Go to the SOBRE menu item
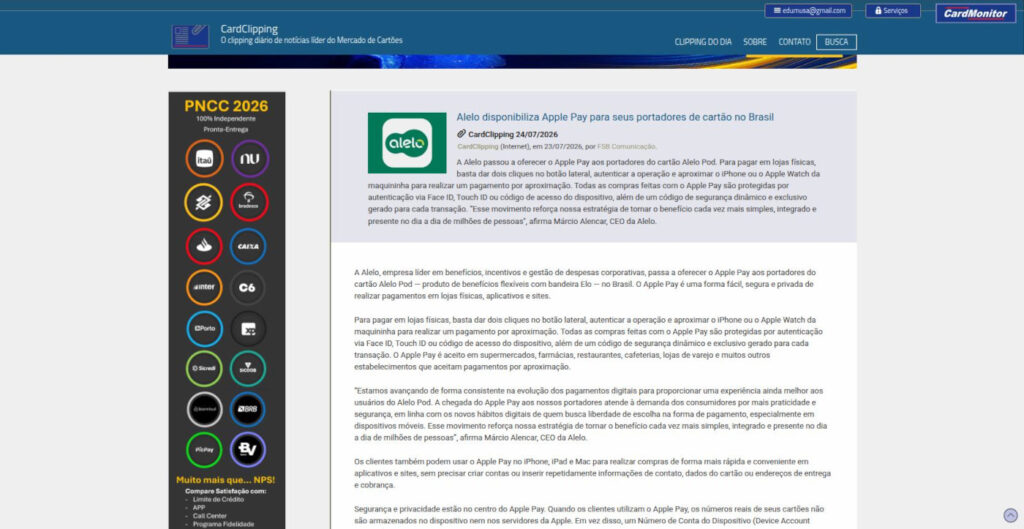 755,42
